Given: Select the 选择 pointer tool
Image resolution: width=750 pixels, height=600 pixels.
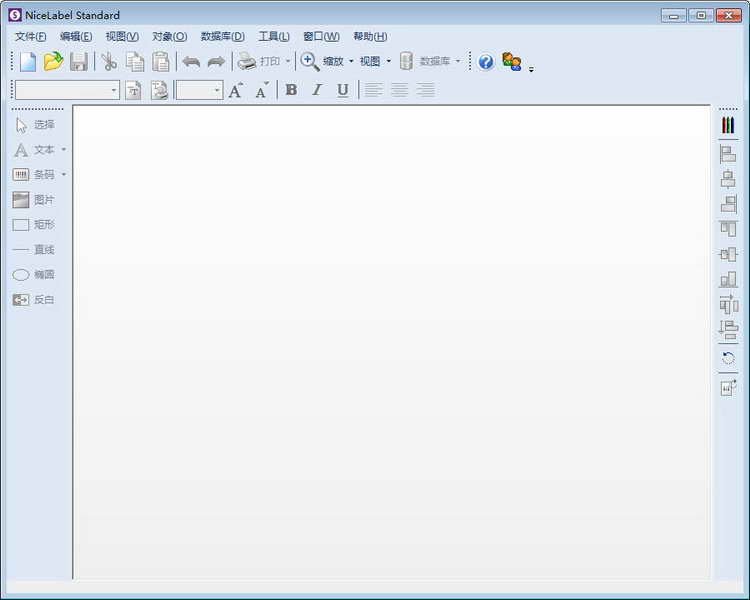Looking at the screenshot, I should 35,125.
